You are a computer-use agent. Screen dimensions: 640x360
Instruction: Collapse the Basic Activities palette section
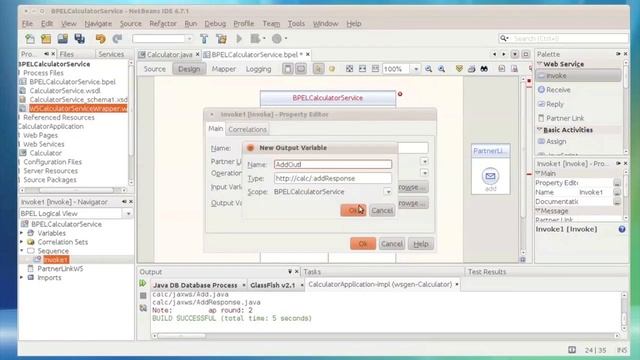click(539, 130)
